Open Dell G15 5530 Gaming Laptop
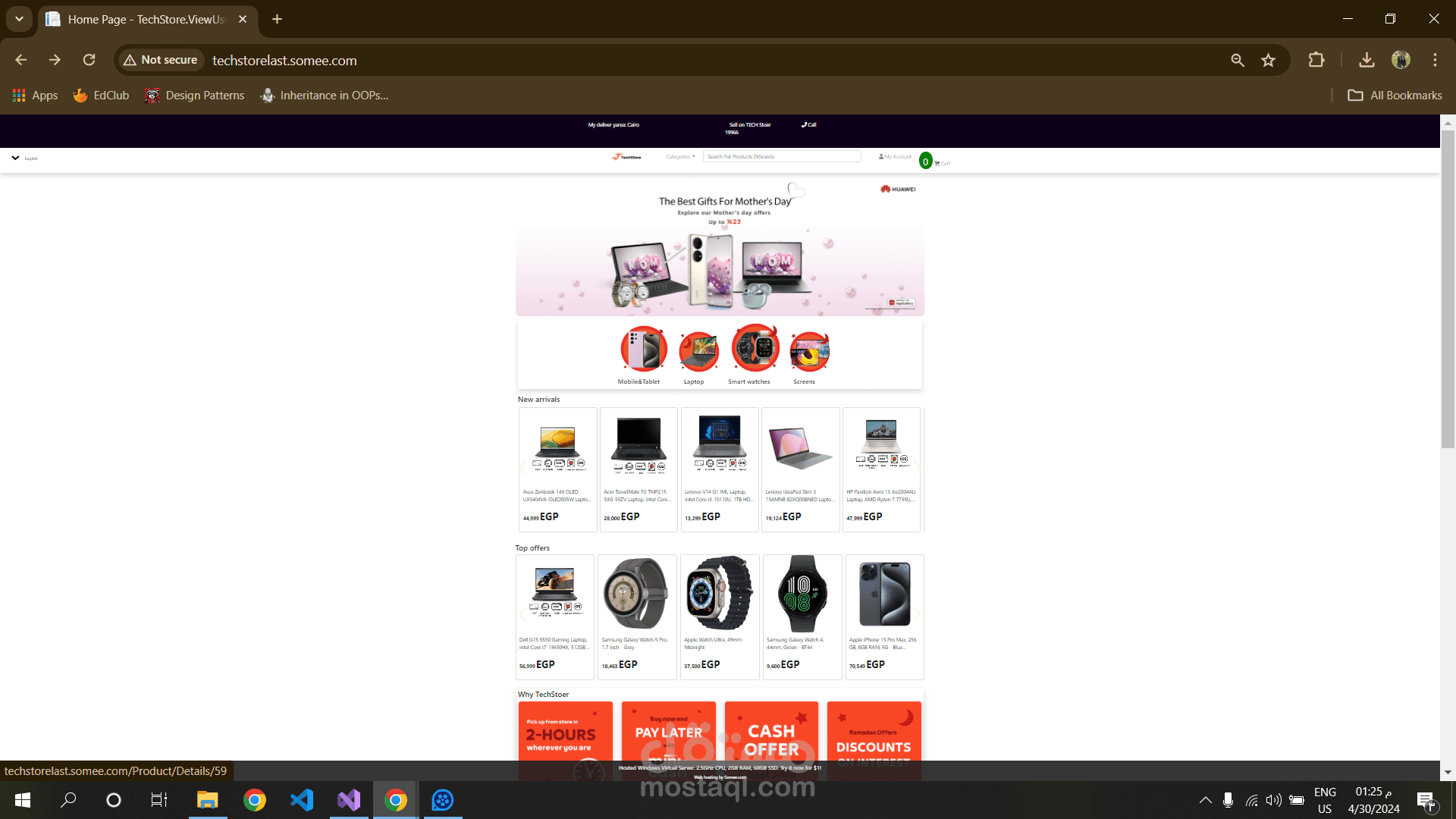The image size is (1456, 819). click(555, 617)
